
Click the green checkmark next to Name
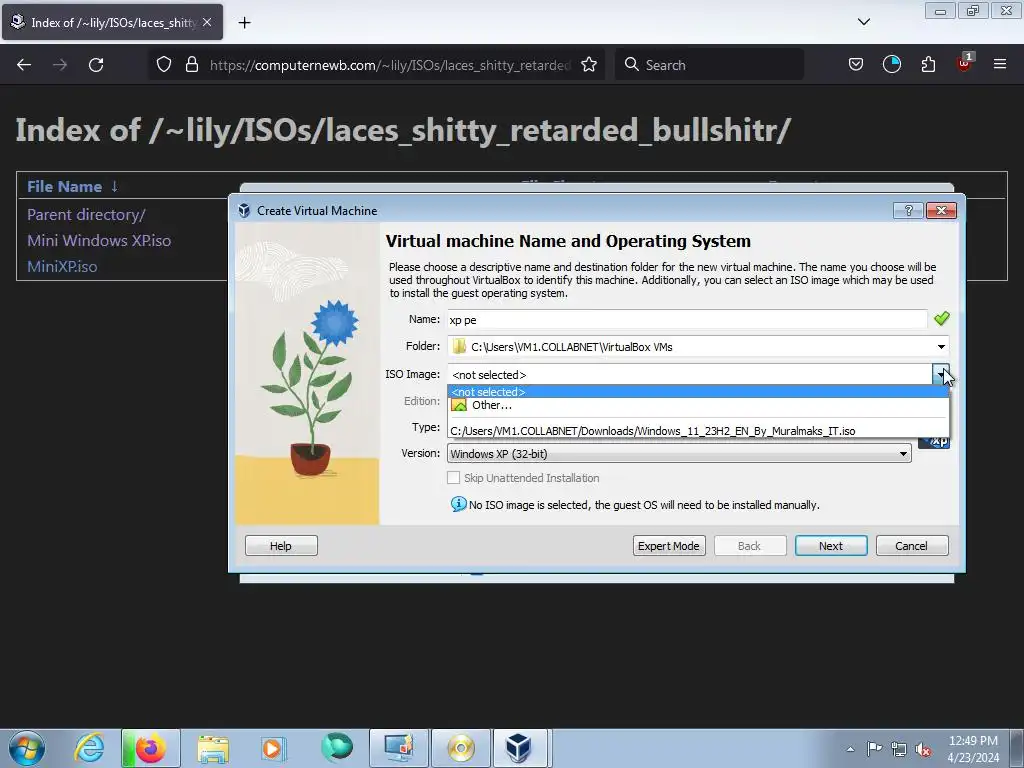941,319
